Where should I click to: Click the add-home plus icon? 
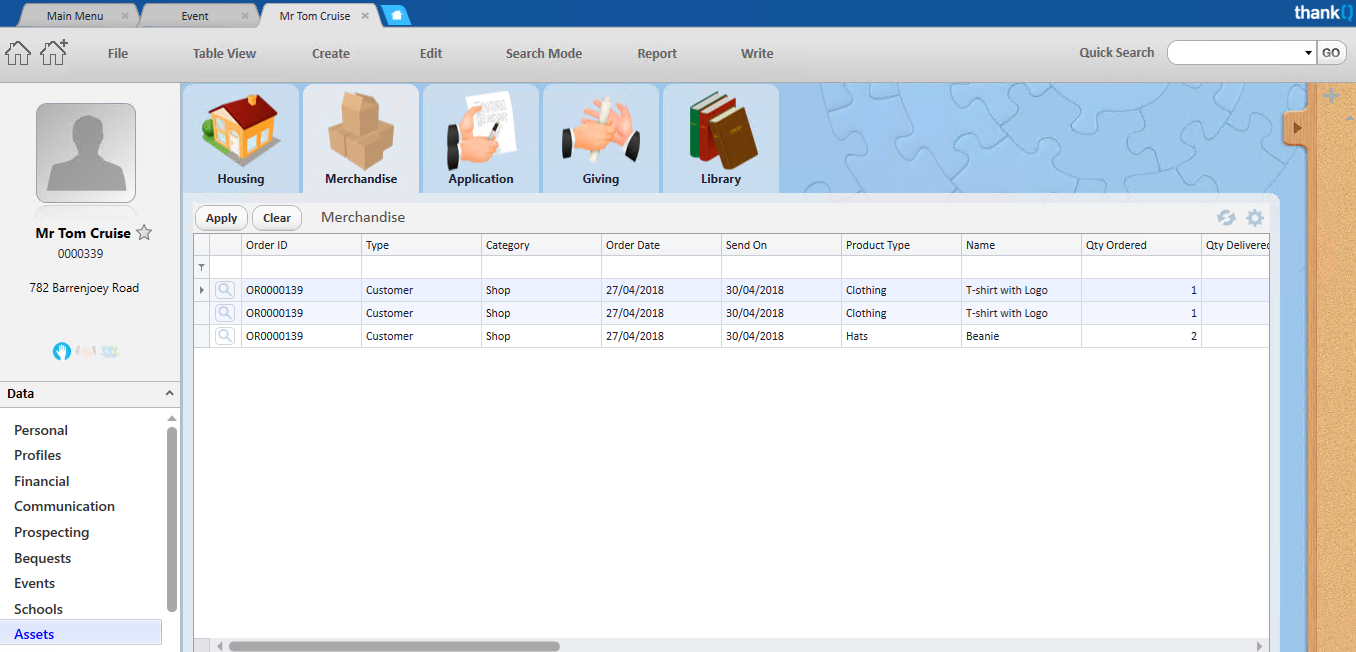[54, 52]
